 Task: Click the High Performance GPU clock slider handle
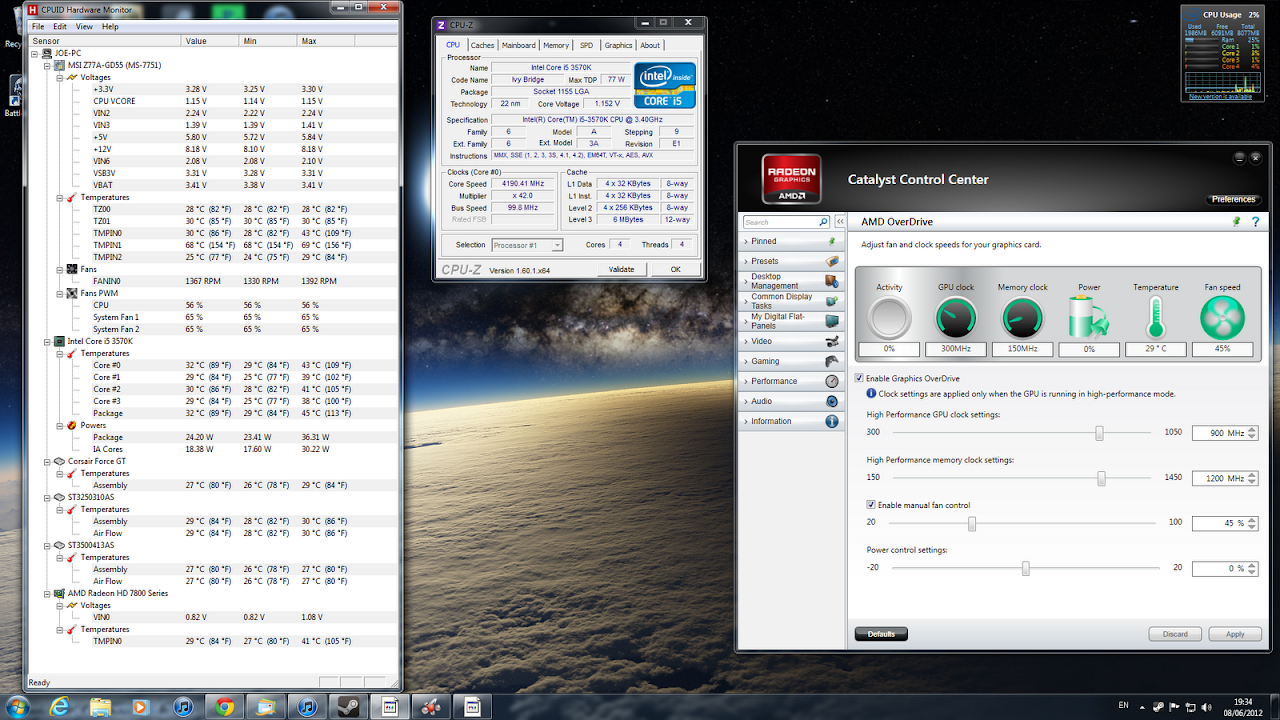pos(1099,433)
